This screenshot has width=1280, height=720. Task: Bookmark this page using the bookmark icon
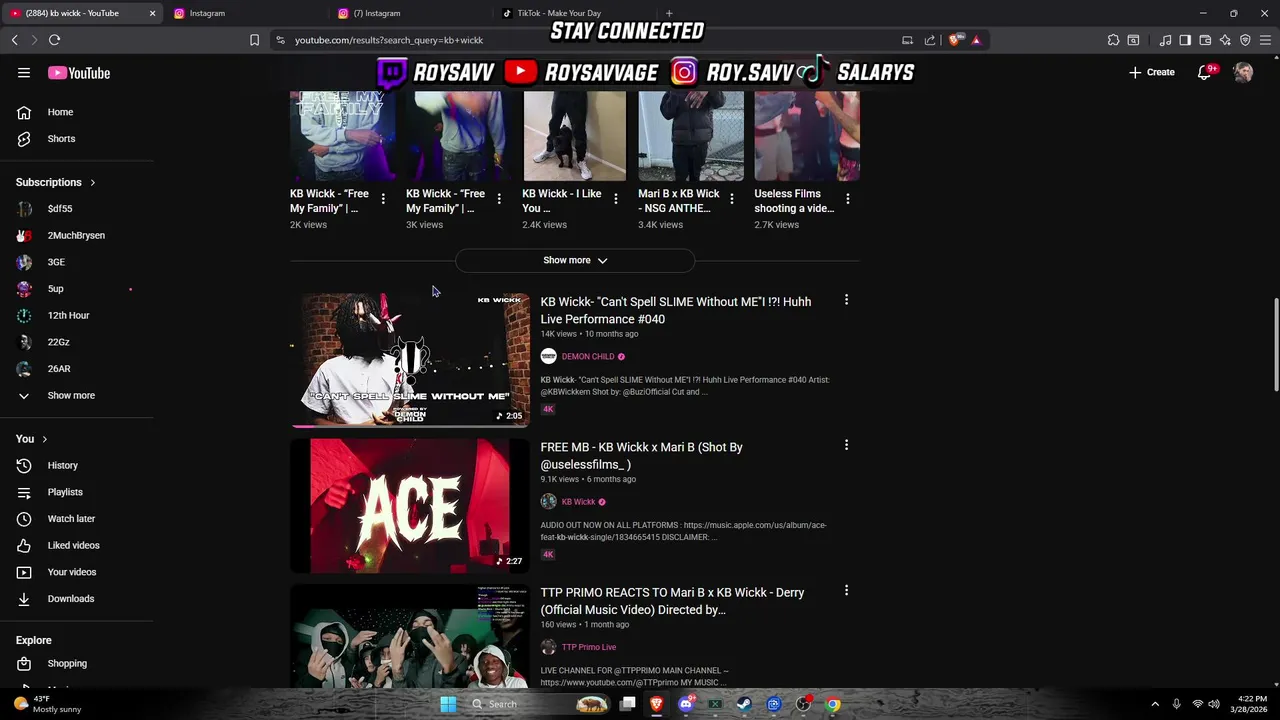pos(254,40)
